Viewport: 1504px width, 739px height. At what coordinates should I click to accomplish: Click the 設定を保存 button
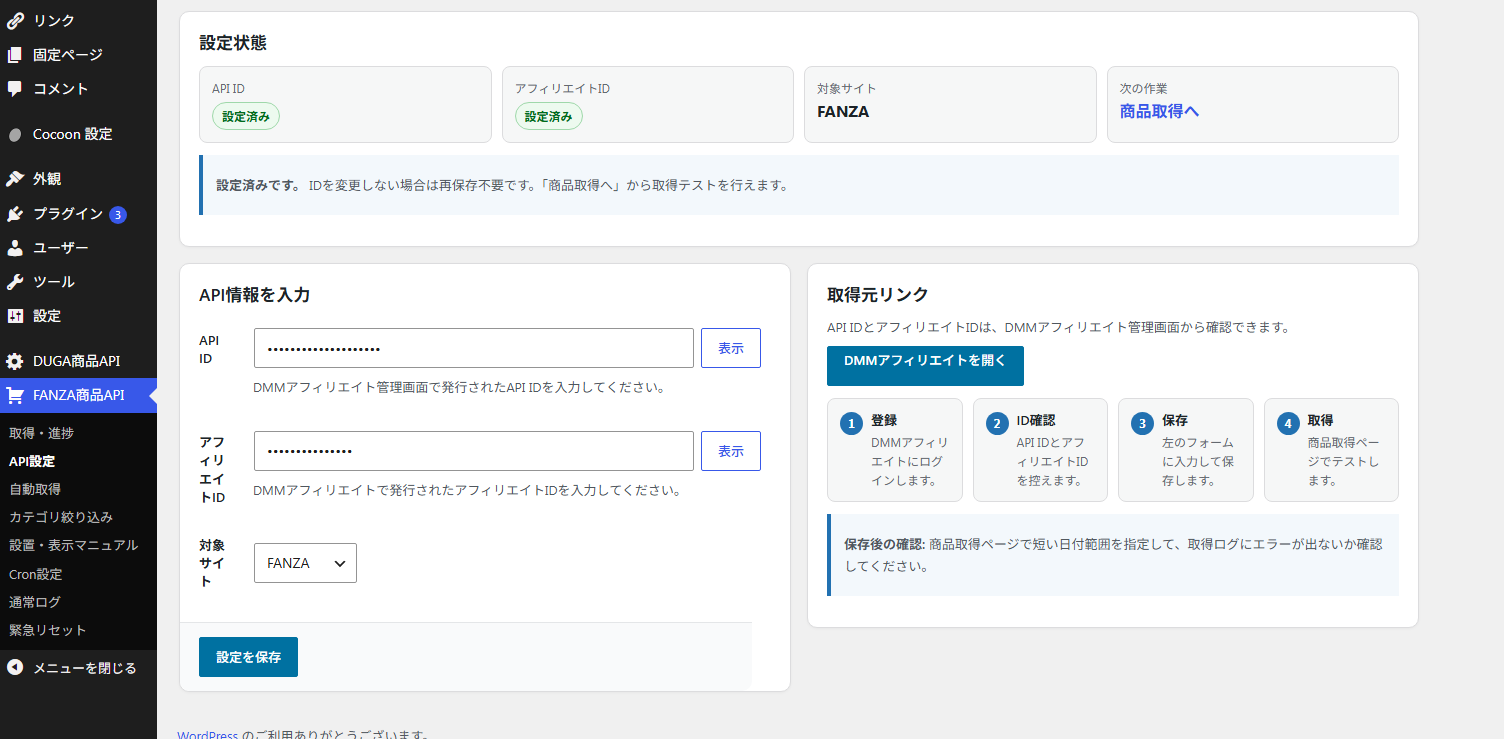[x=248, y=657]
